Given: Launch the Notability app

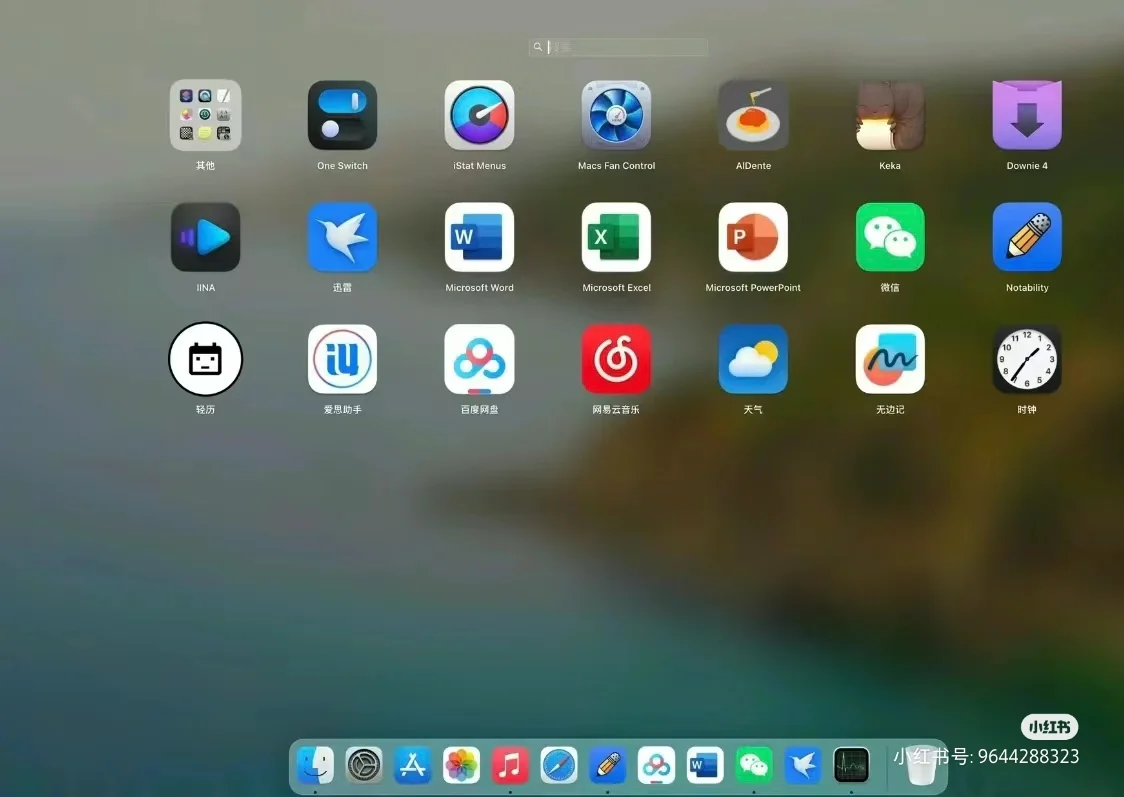Looking at the screenshot, I should pyautogui.click(x=1027, y=237).
